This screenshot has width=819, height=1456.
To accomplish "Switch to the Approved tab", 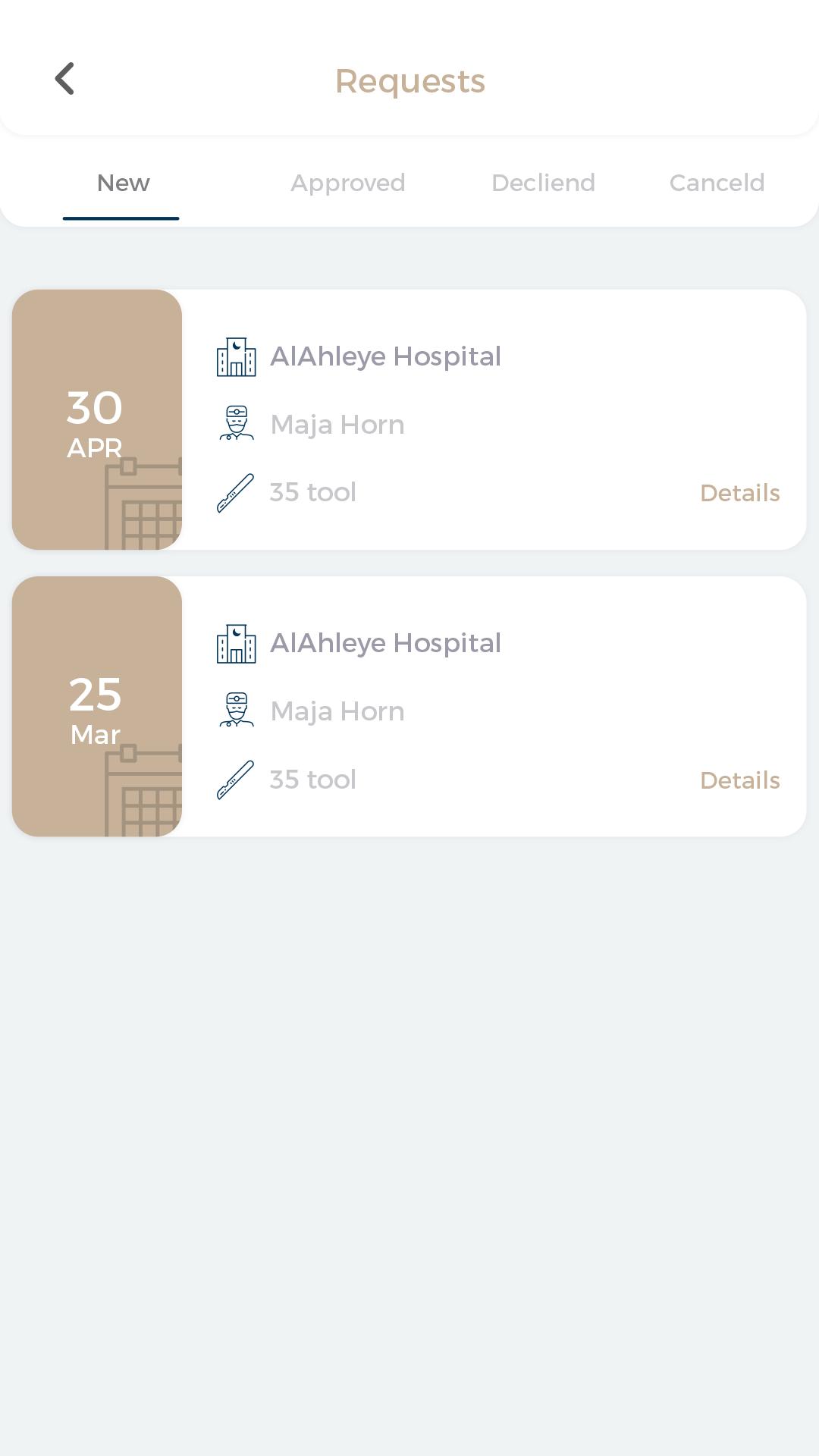I will 348,183.
